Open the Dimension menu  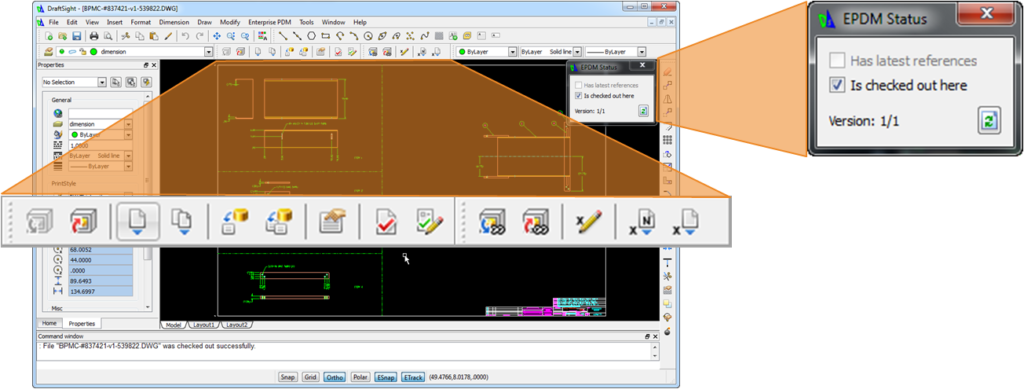[174, 22]
